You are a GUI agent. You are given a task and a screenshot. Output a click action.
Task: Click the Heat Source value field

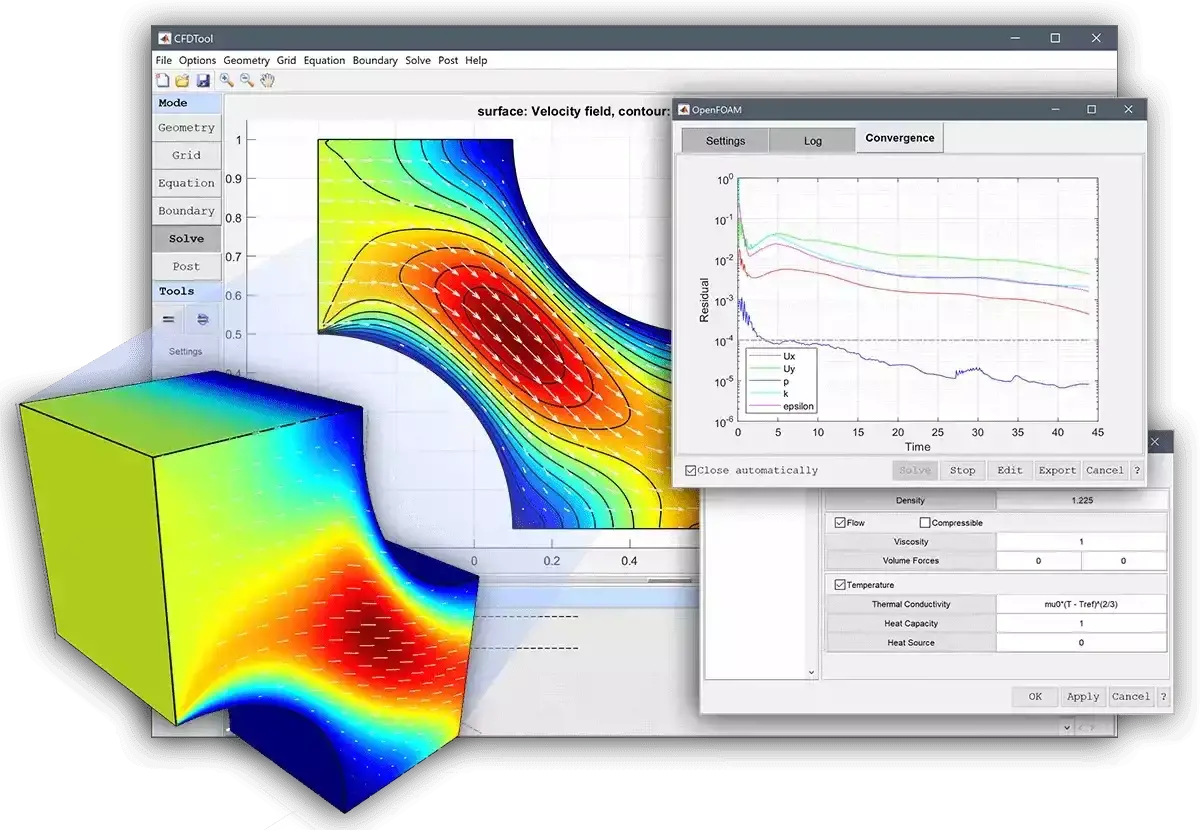(1082, 643)
